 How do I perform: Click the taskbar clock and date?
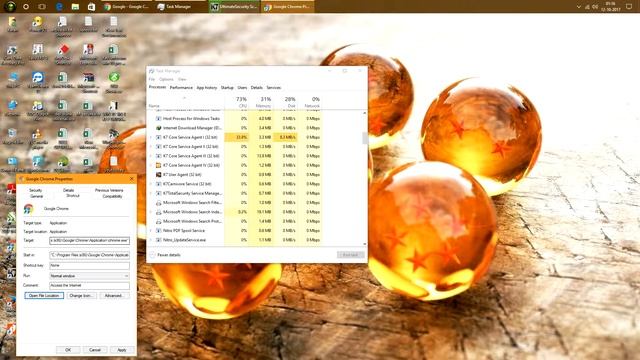pyautogui.click(x=611, y=7)
